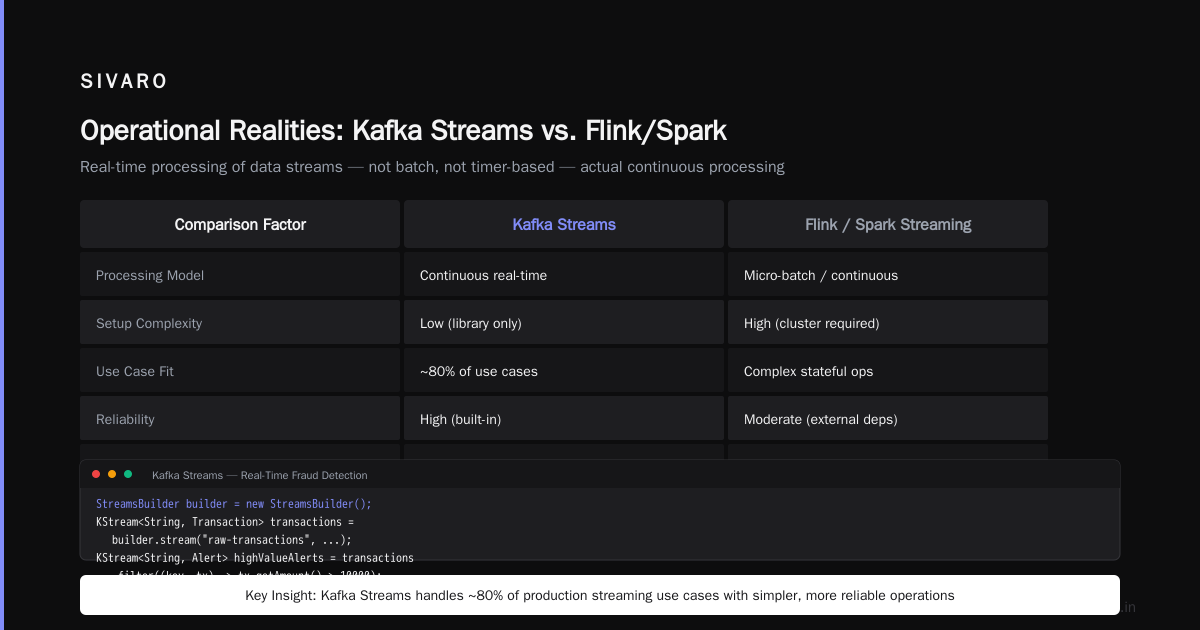This screenshot has width=1200, height=630.
Task: Click the builder.stream("raw-transactions") code line
Action: 232,540
